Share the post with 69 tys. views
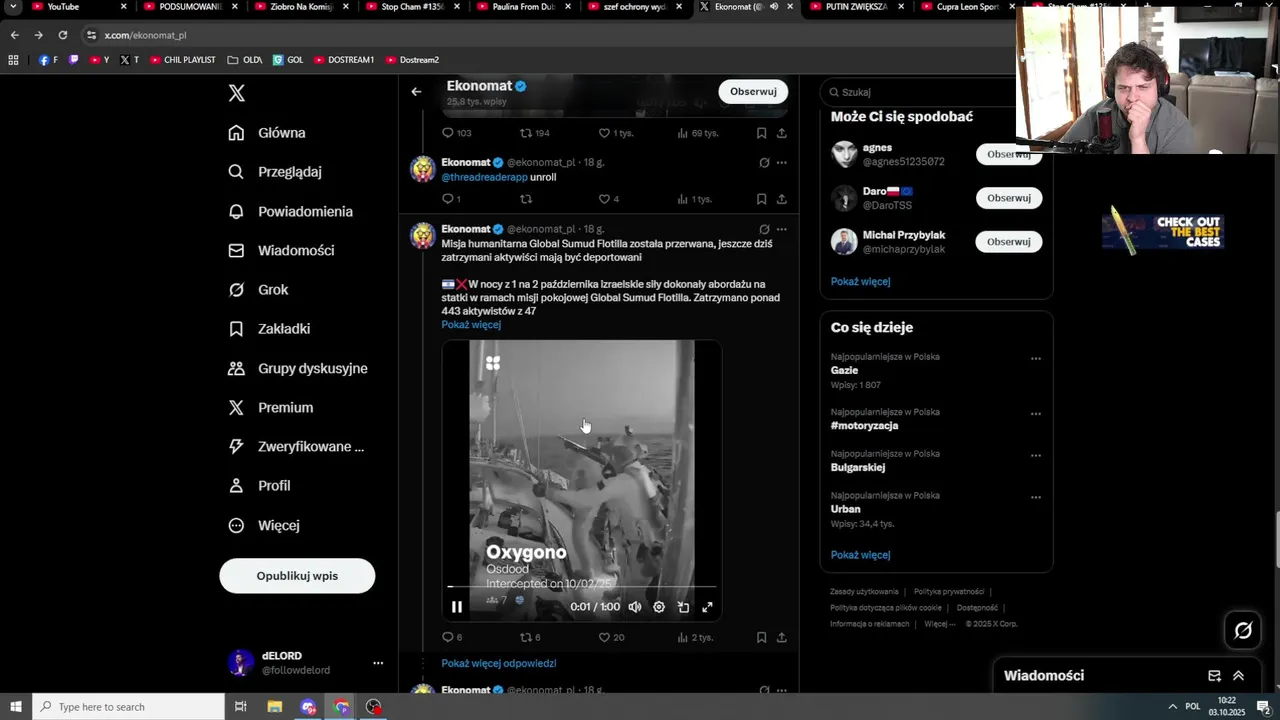1280x720 pixels. click(781, 133)
